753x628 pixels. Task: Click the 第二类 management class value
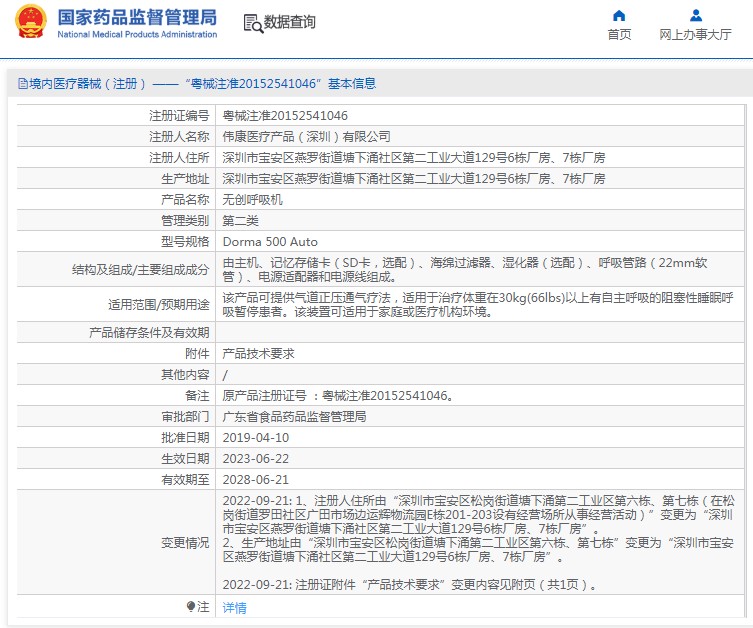point(241,221)
